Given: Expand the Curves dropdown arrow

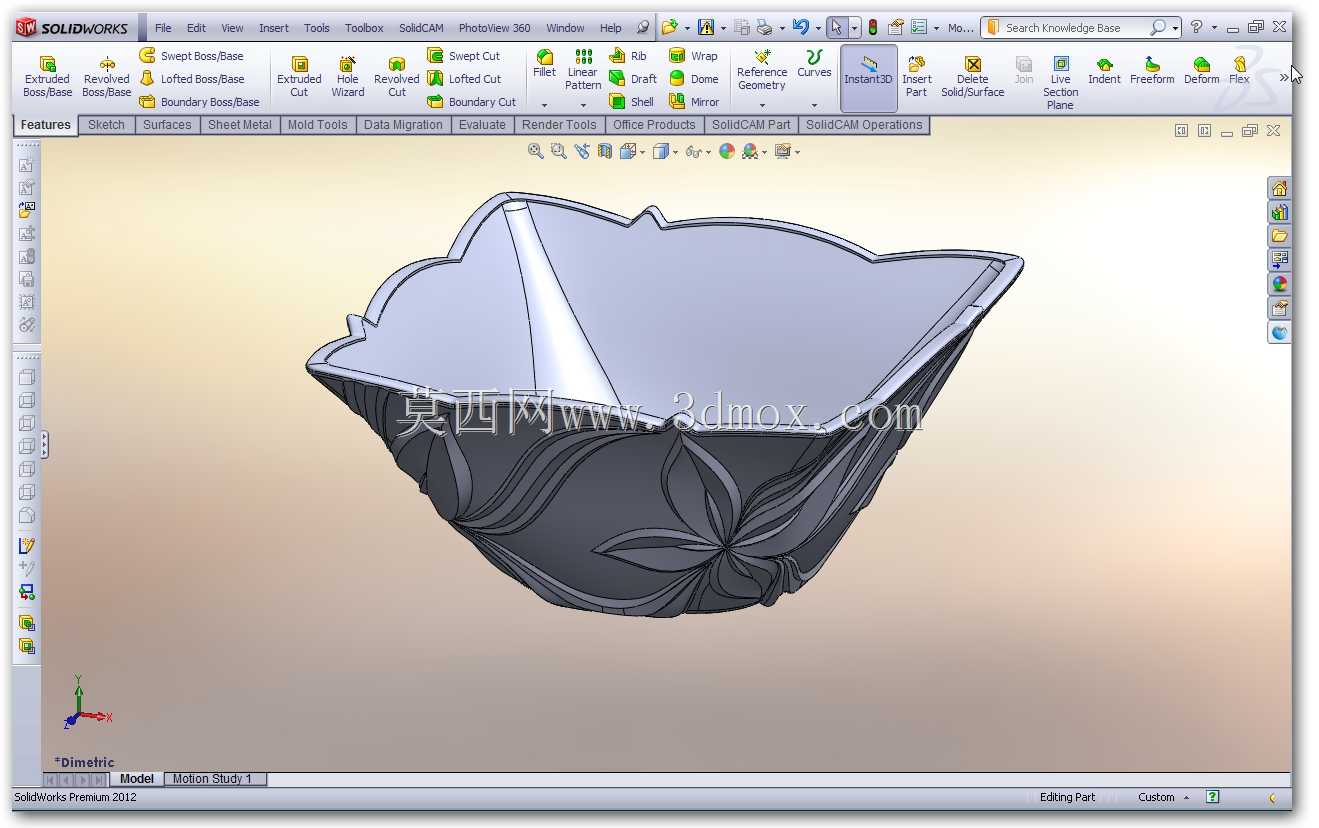Looking at the screenshot, I should (x=814, y=105).
